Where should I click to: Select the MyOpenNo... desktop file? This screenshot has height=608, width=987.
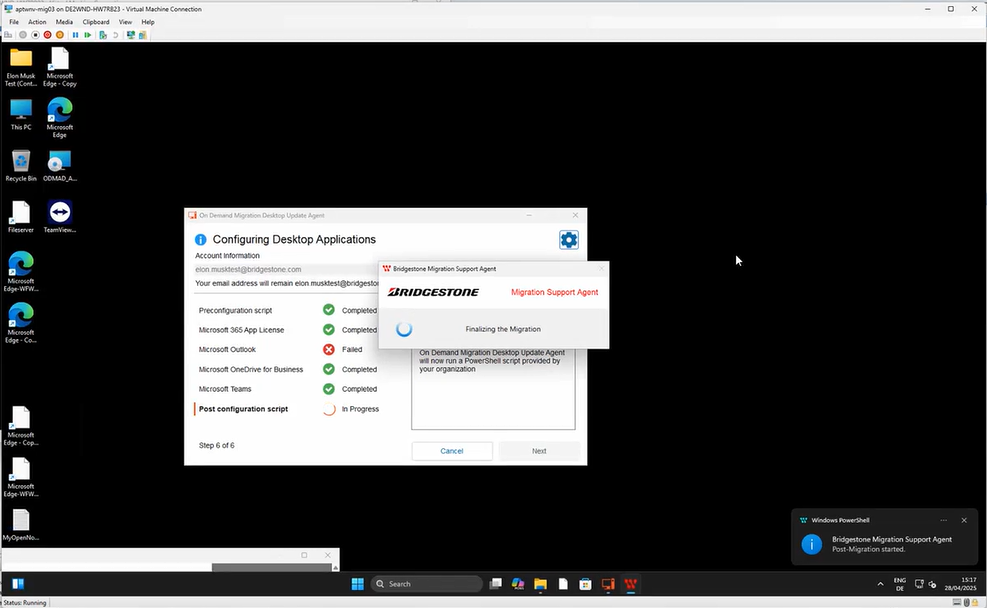click(x=21, y=525)
